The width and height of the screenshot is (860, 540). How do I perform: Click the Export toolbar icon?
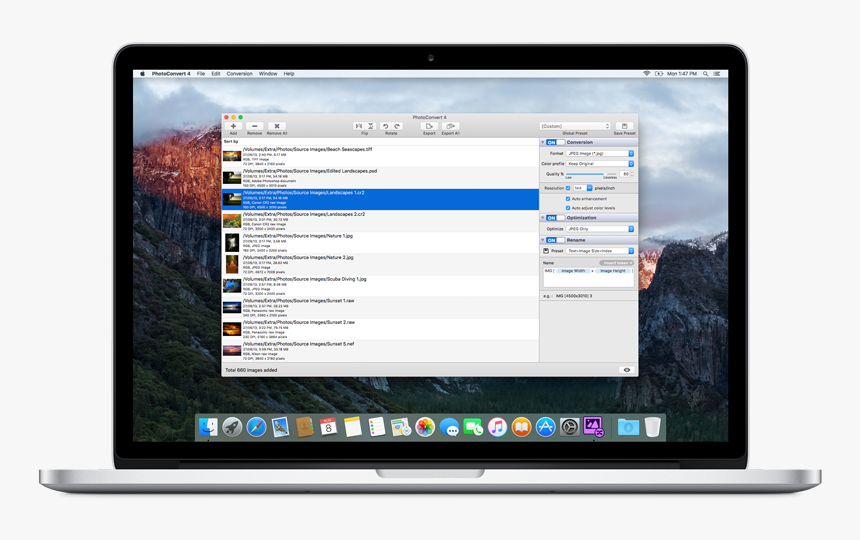tap(429, 127)
